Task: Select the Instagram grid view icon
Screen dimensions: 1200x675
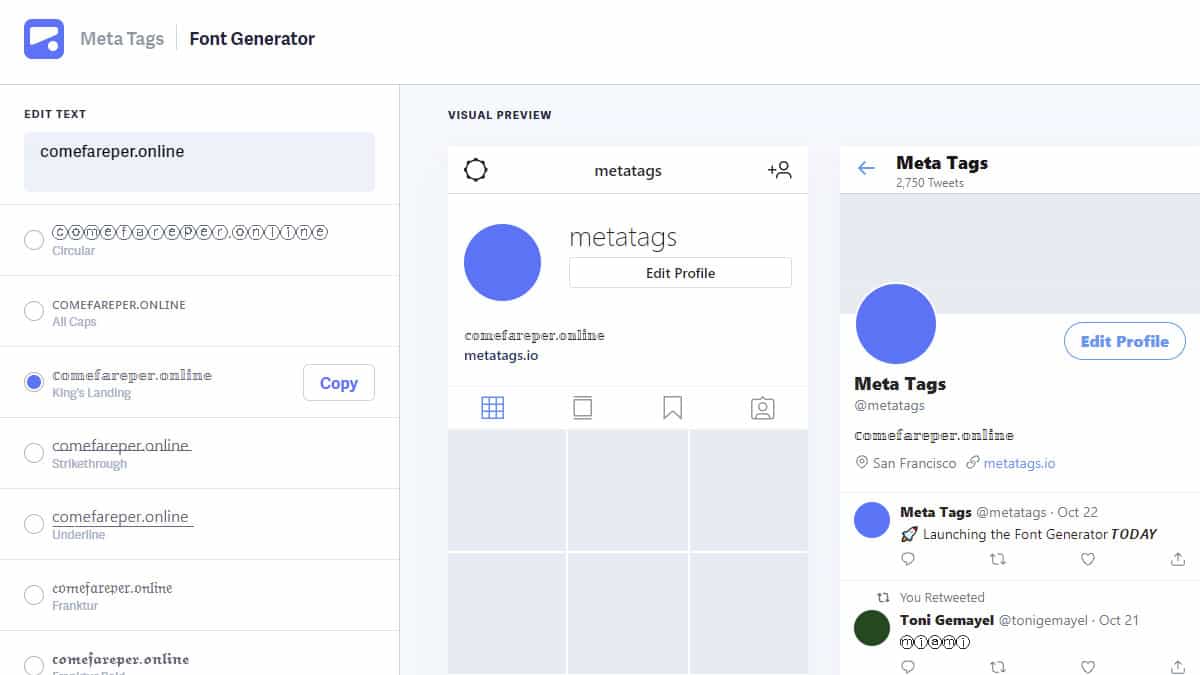Action: point(492,408)
